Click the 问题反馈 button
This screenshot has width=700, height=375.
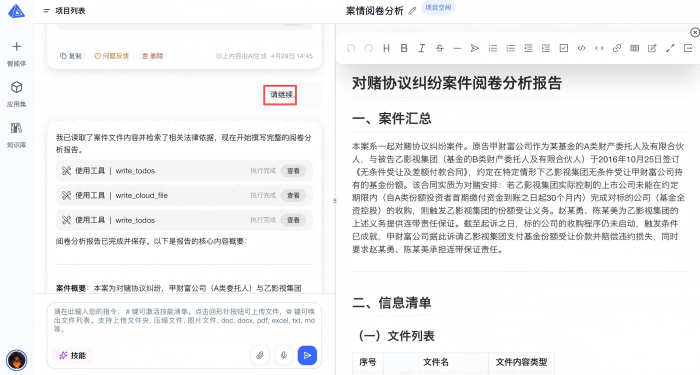tap(111, 56)
